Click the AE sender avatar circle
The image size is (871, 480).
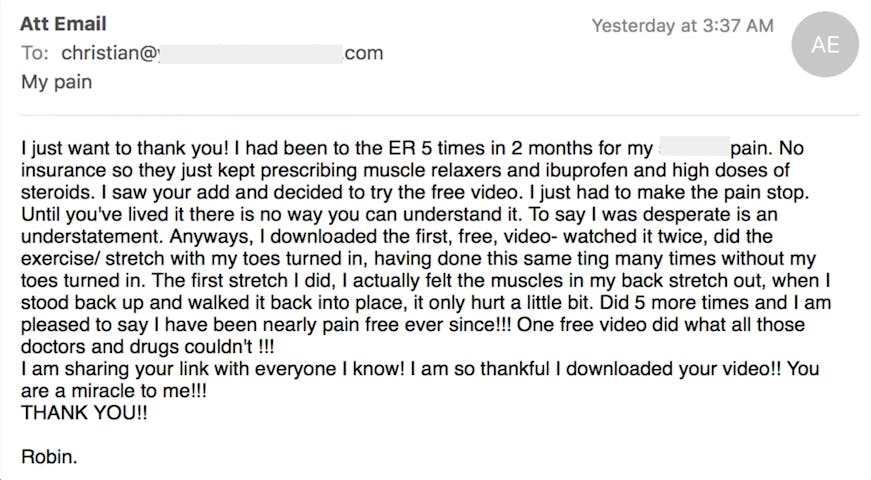[825, 44]
